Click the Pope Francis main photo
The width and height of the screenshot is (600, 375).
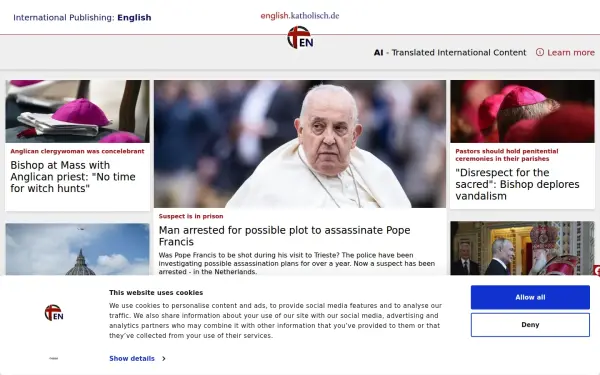(x=300, y=143)
